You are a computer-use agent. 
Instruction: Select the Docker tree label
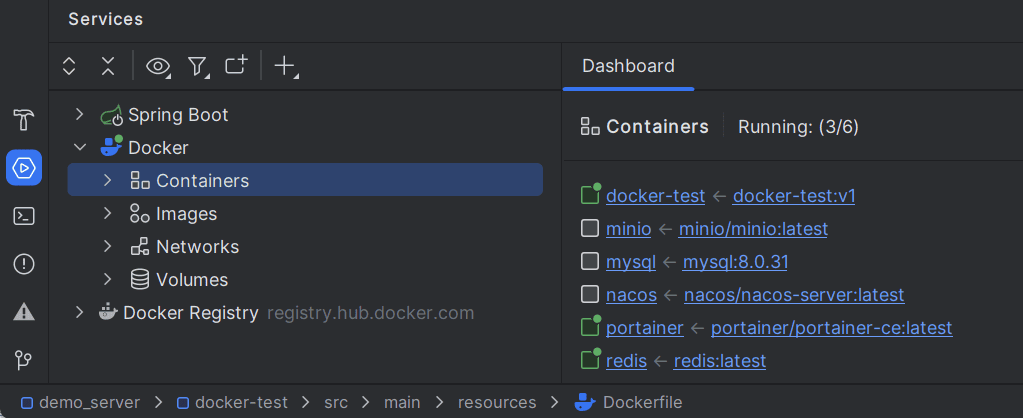pos(159,148)
